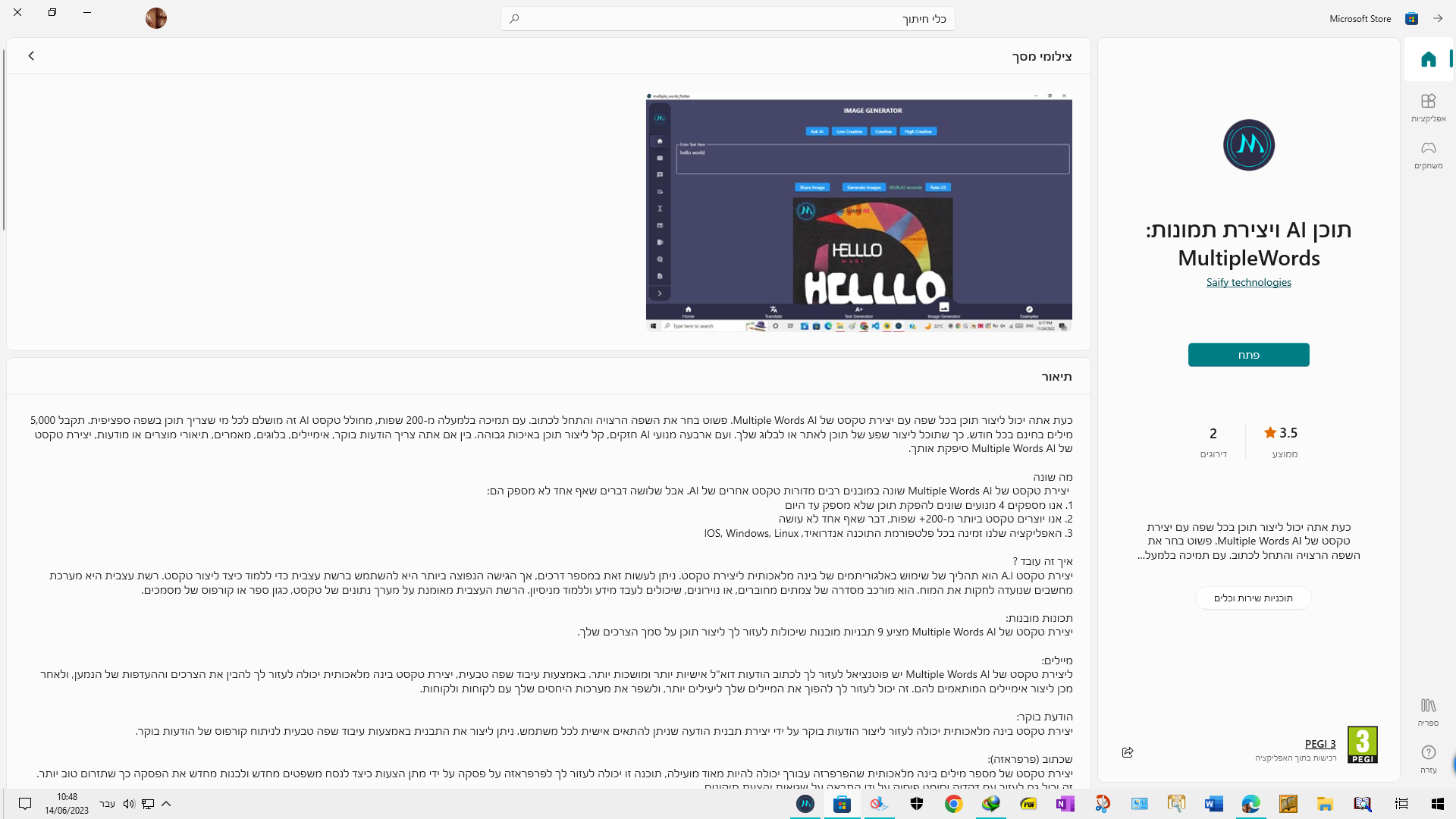This screenshot has height=819, width=1456.
Task: Open the PDF app in taskbar
Action: click(1028, 804)
